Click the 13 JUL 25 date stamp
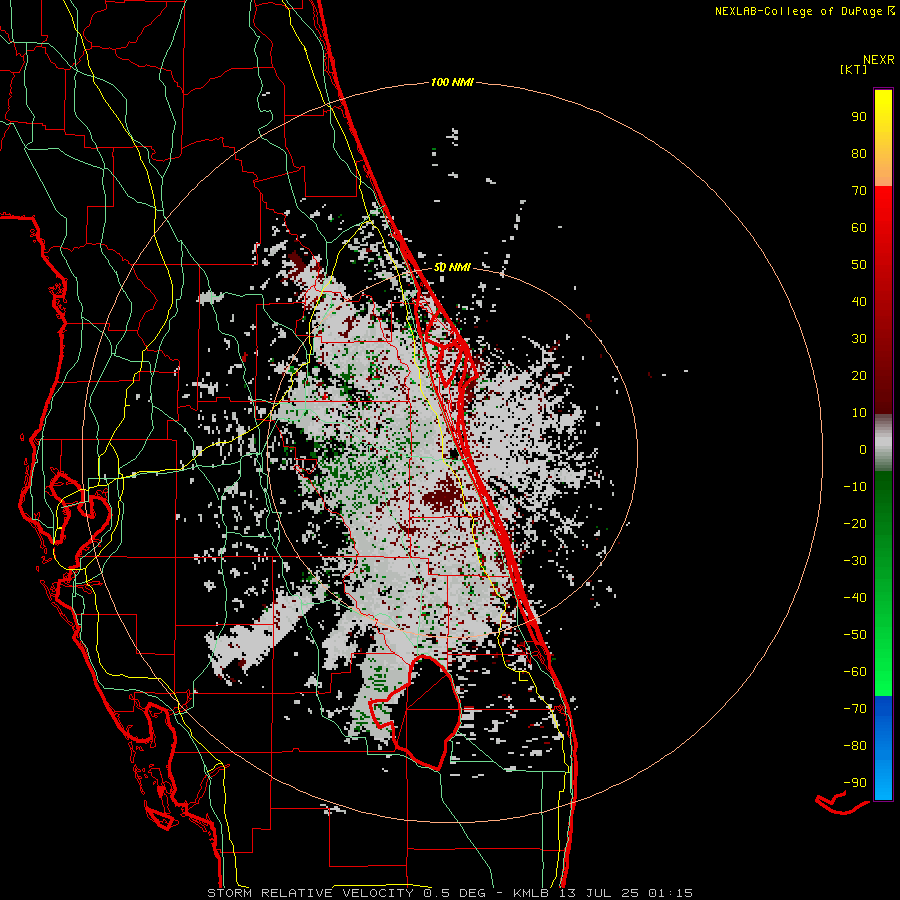 tap(599, 893)
